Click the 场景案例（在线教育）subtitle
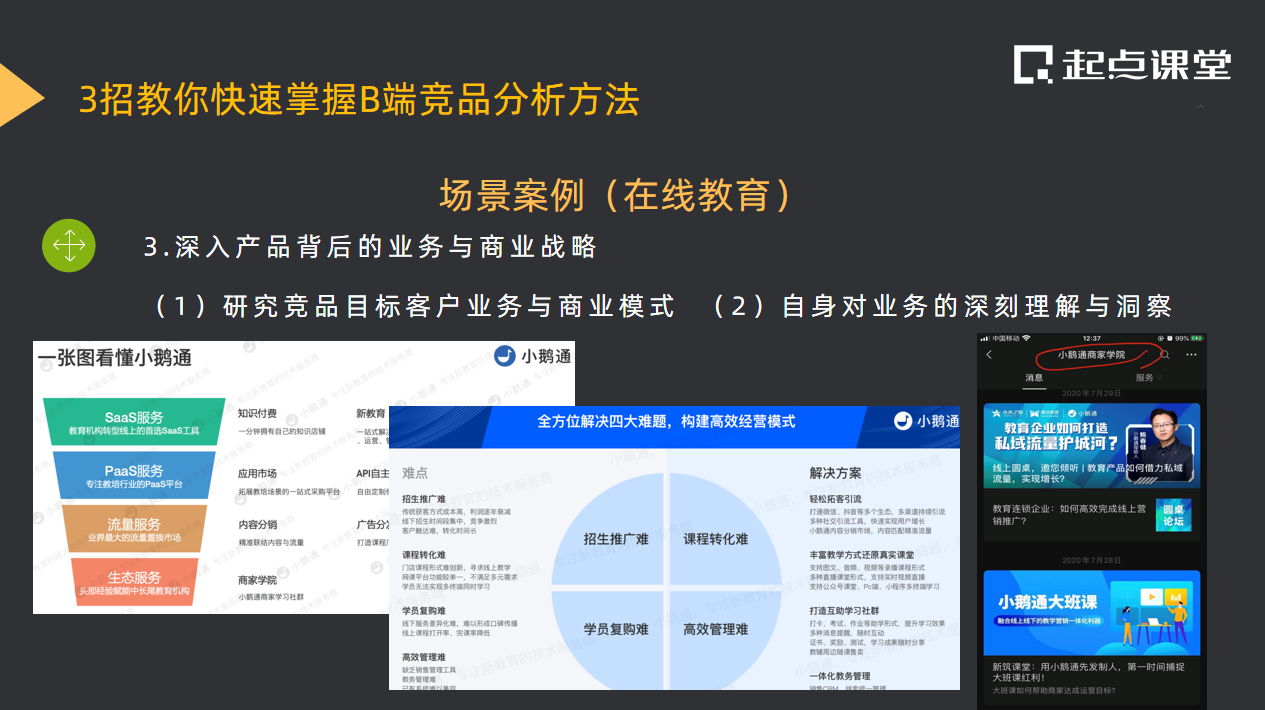This screenshot has height=710, width=1265. pyautogui.click(x=617, y=195)
